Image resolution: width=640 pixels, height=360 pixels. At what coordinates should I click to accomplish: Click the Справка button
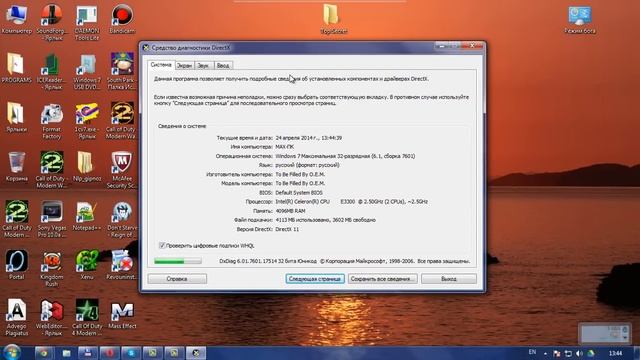[x=177, y=279]
